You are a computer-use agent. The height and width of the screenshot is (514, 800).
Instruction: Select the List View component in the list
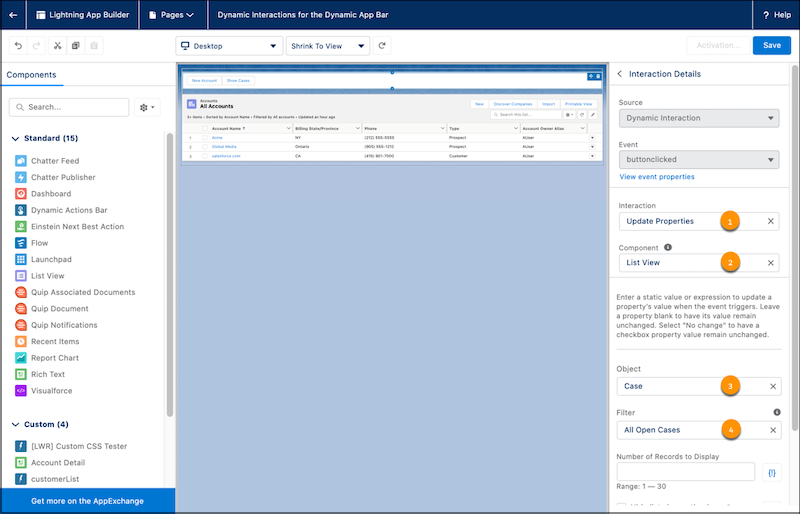click(39, 276)
